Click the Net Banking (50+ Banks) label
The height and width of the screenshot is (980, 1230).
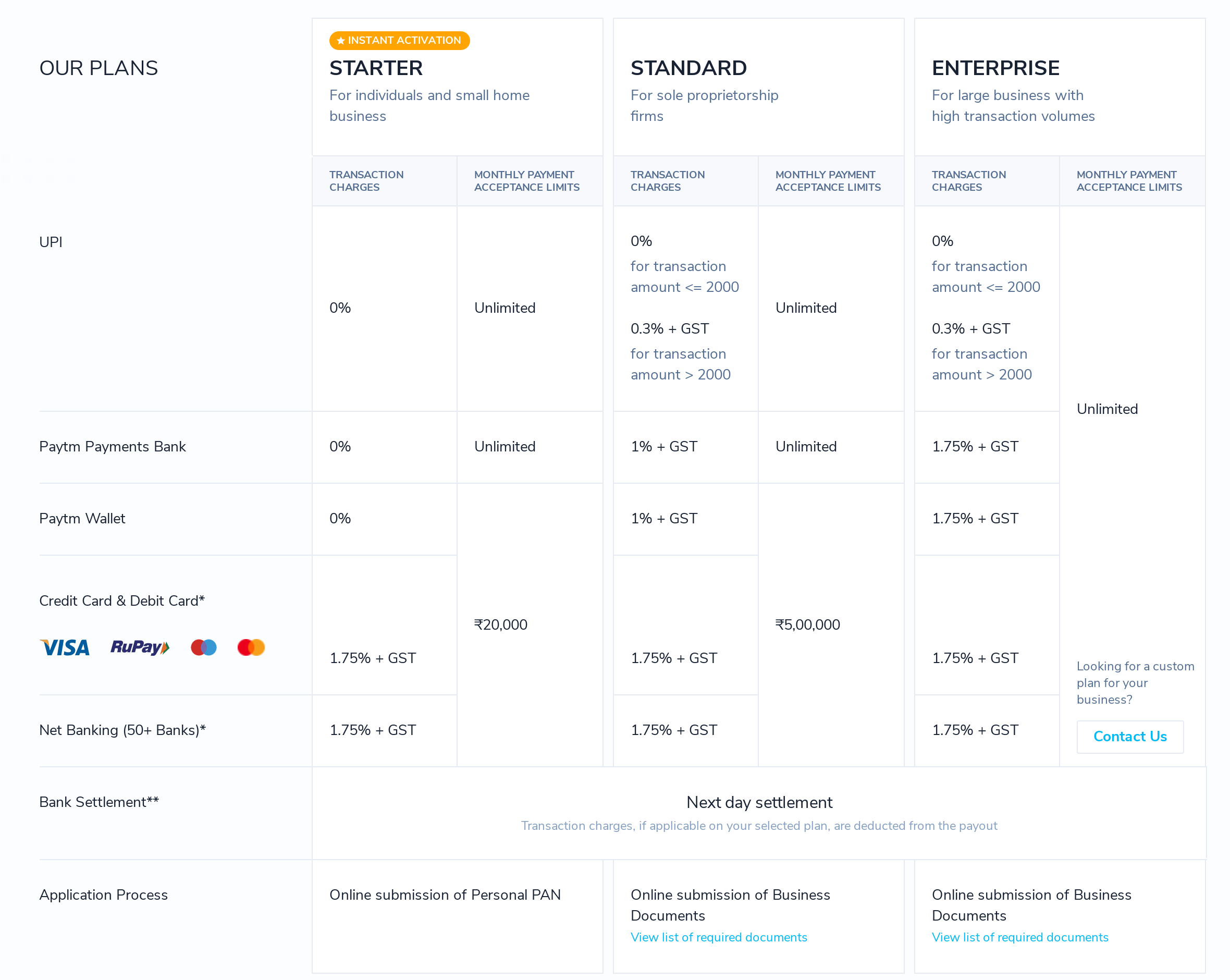122,729
